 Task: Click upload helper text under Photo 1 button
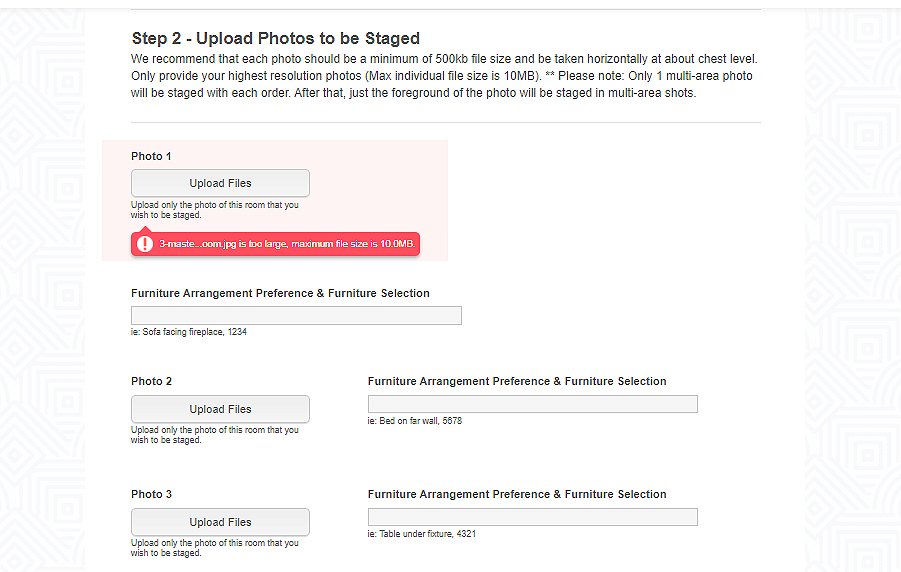click(x=214, y=209)
